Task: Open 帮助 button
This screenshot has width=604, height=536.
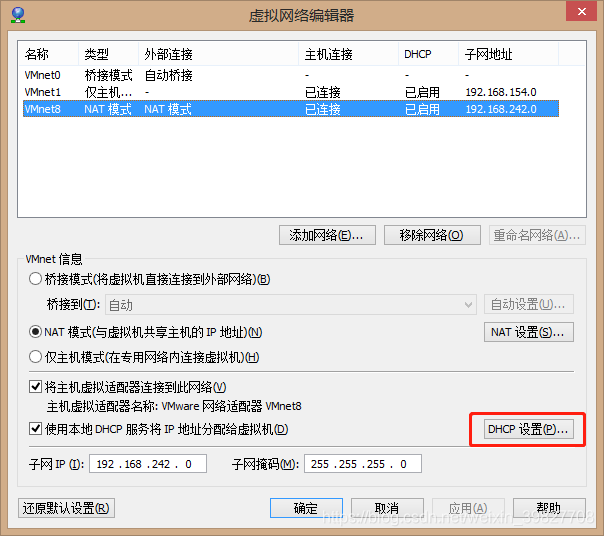Action: coord(549,508)
